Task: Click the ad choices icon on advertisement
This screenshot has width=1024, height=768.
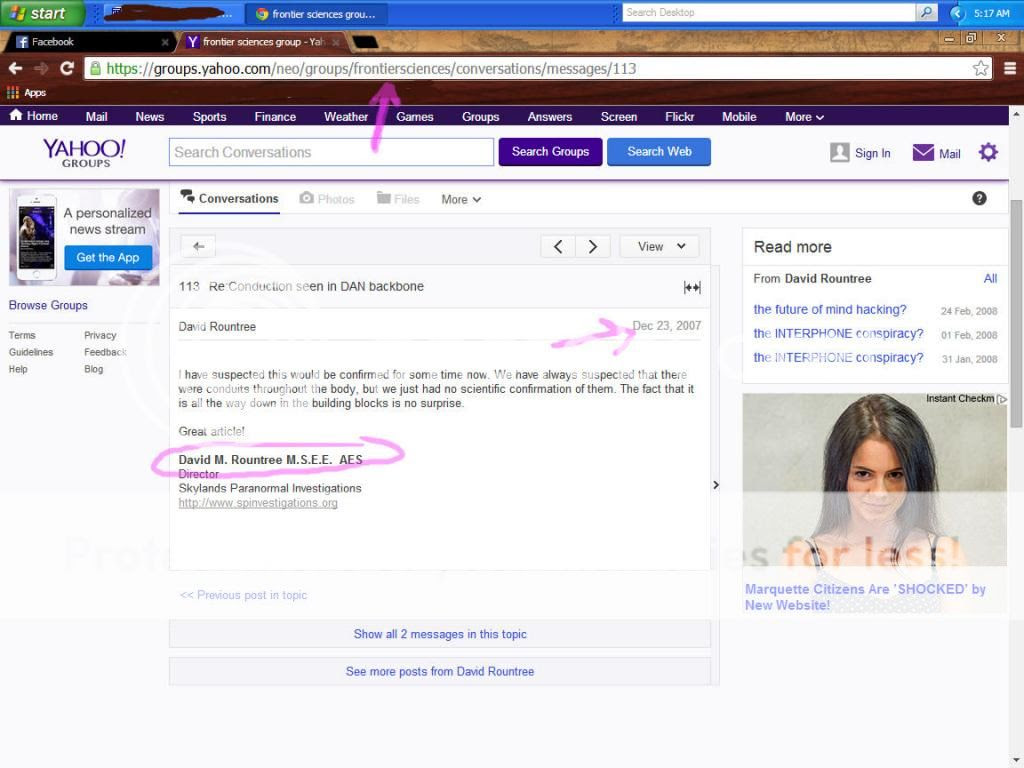Action: click(x=1002, y=398)
